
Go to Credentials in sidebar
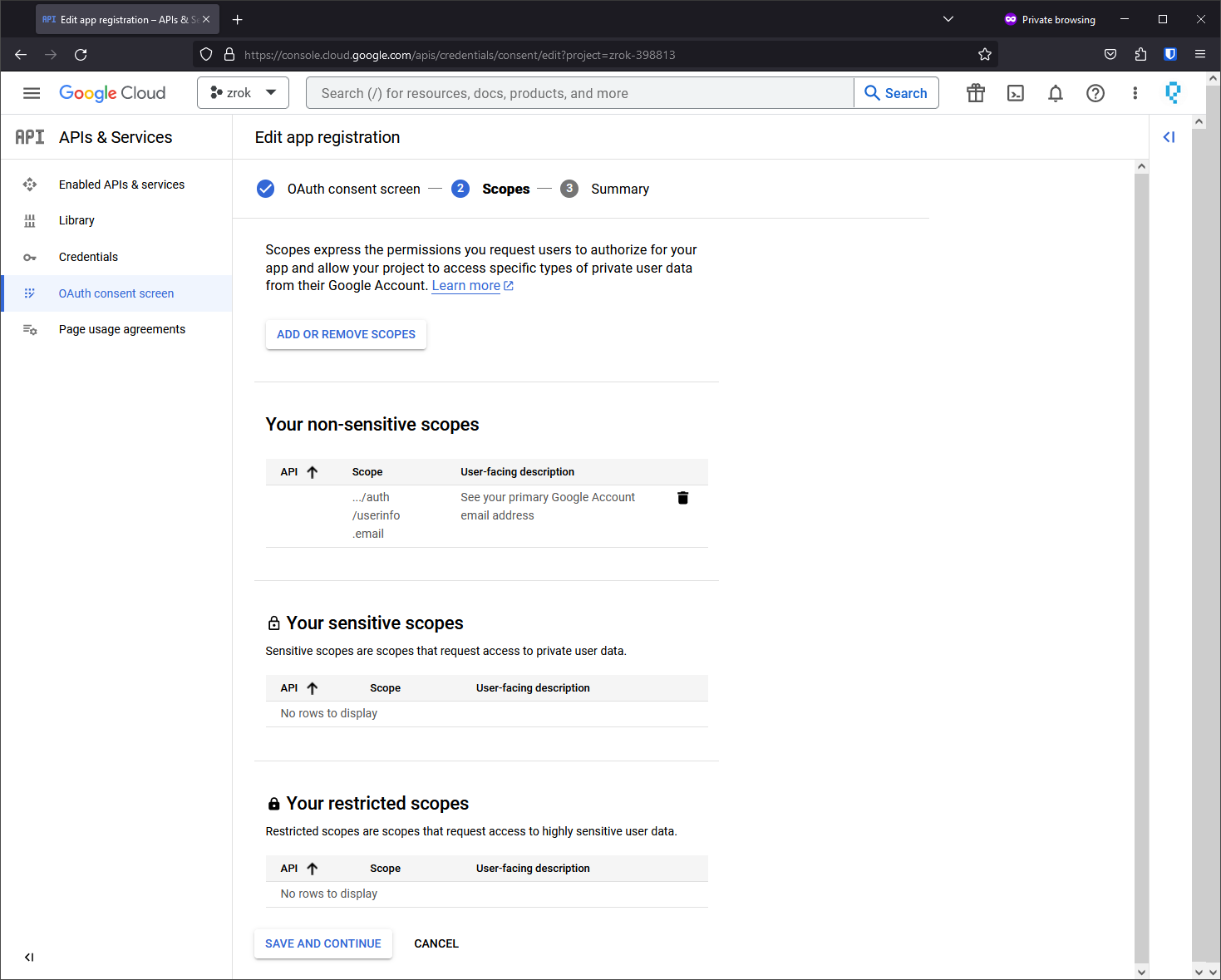coord(88,257)
